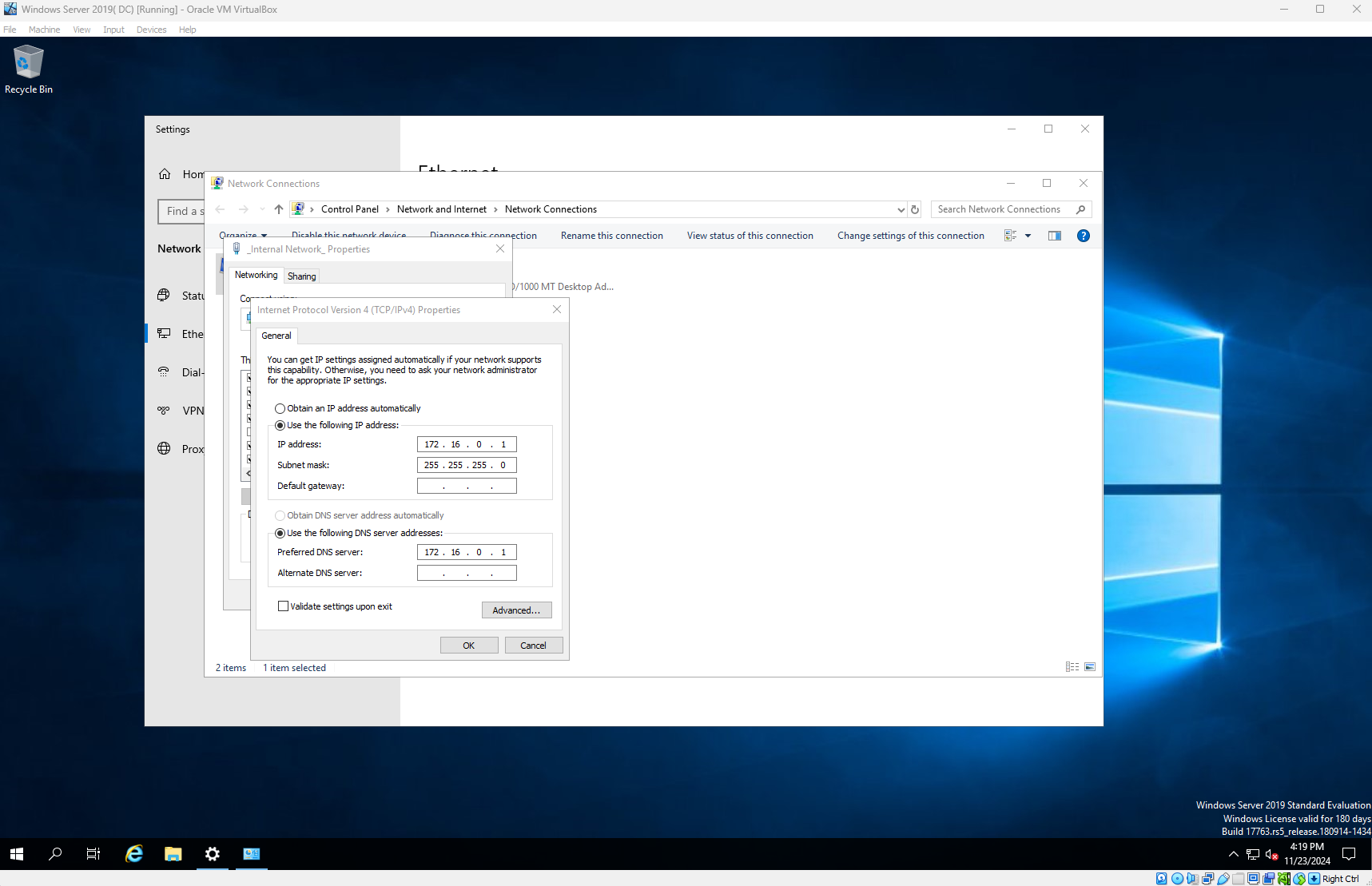The width and height of the screenshot is (1372, 886).
Task: Open VirtualBox Input menu
Action: 113,30
